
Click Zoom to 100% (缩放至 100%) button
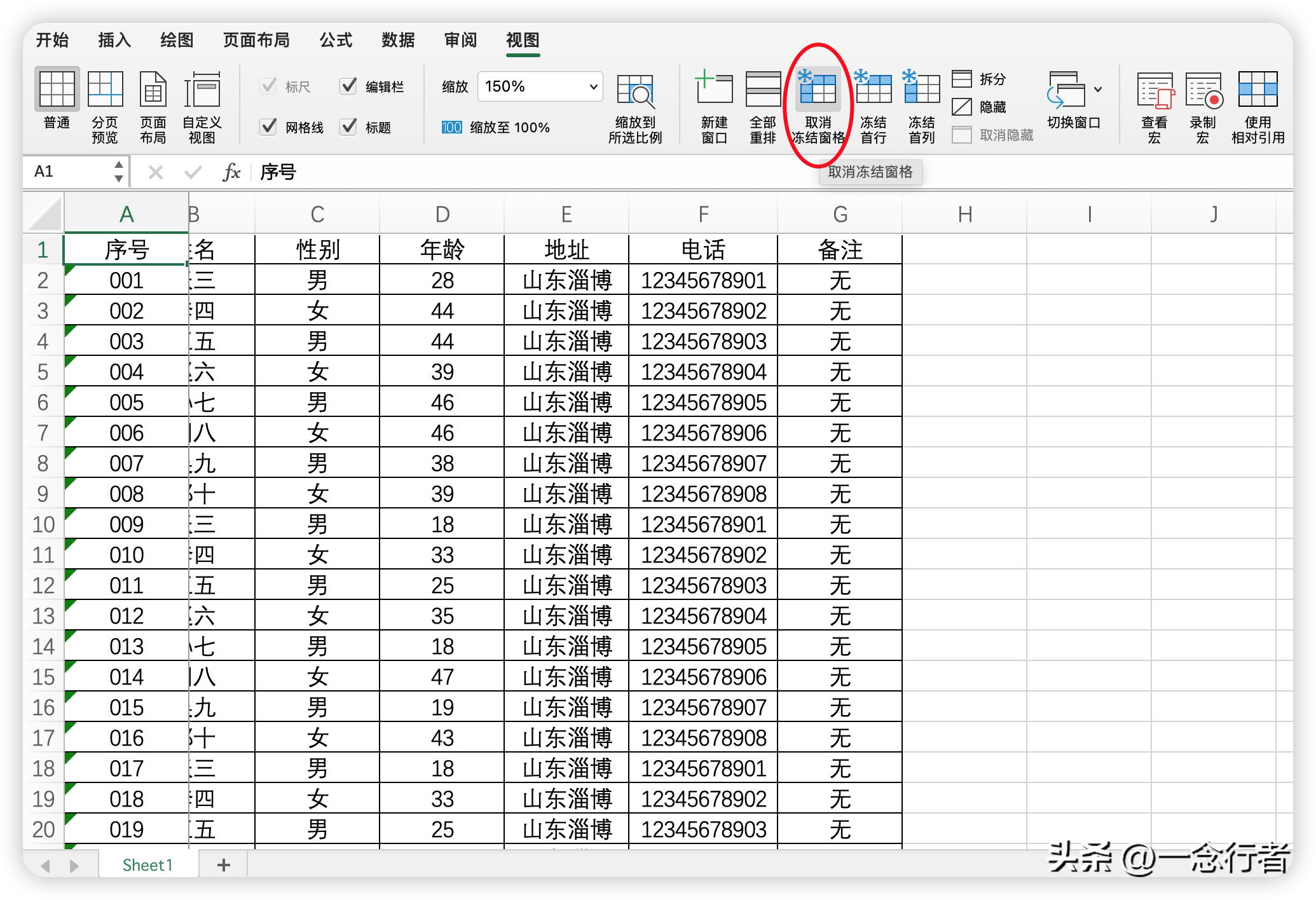click(x=496, y=128)
